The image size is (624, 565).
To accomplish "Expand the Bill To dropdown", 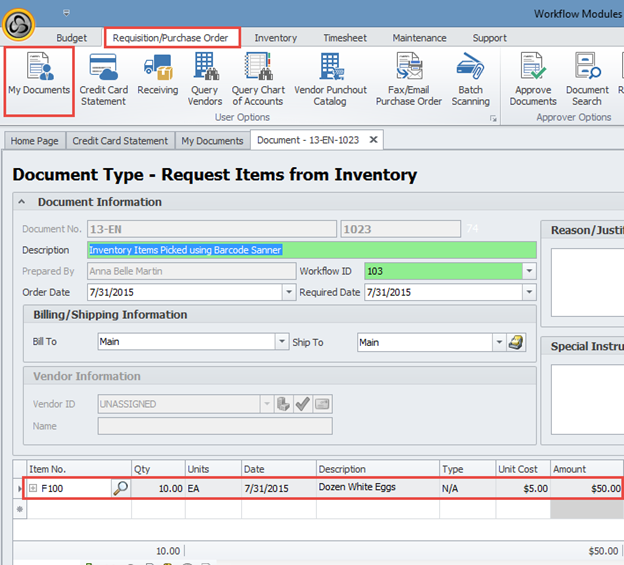I will pos(281,342).
